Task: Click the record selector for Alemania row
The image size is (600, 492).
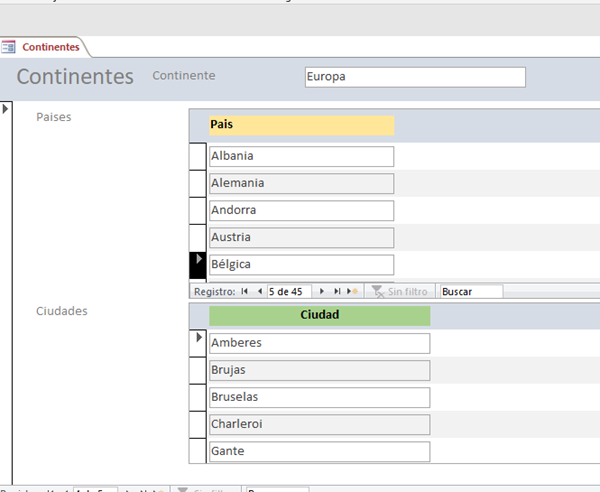Action: coord(198,184)
